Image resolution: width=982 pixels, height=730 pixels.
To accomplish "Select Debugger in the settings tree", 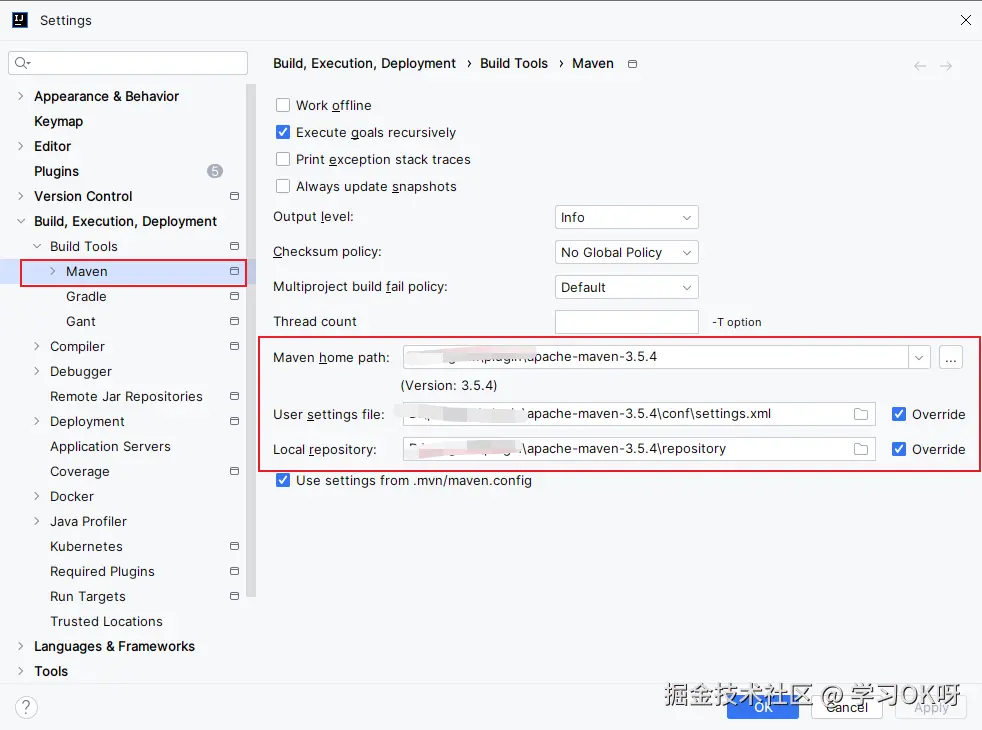I will coord(81,371).
